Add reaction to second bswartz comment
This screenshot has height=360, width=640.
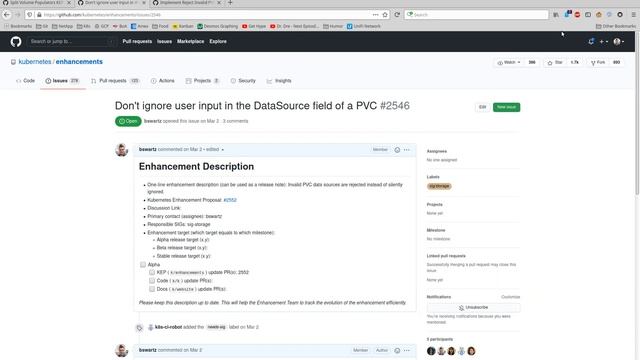click(x=397, y=350)
